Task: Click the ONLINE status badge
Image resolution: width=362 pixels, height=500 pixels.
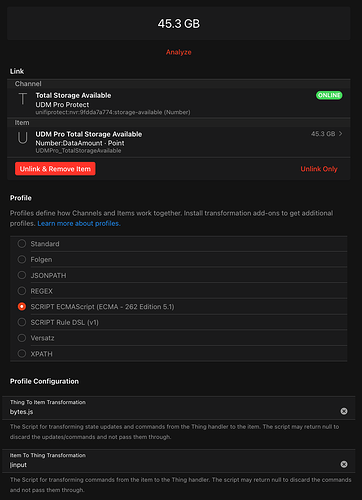Action: coord(329,95)
